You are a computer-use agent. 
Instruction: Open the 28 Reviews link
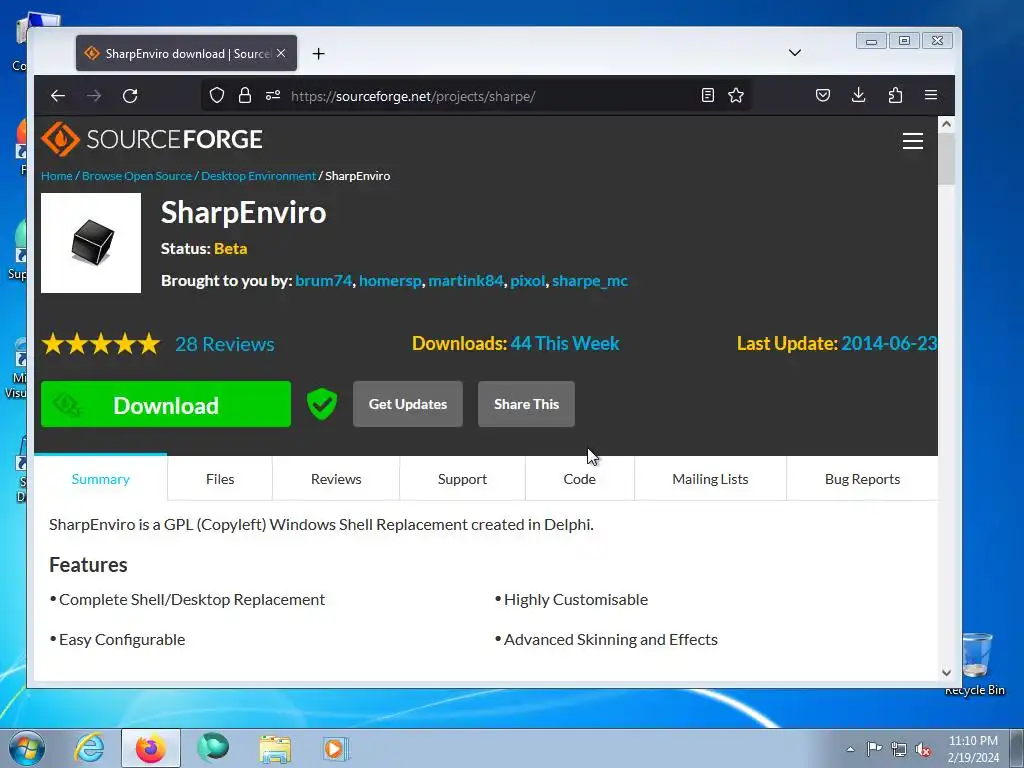[225, 344]
